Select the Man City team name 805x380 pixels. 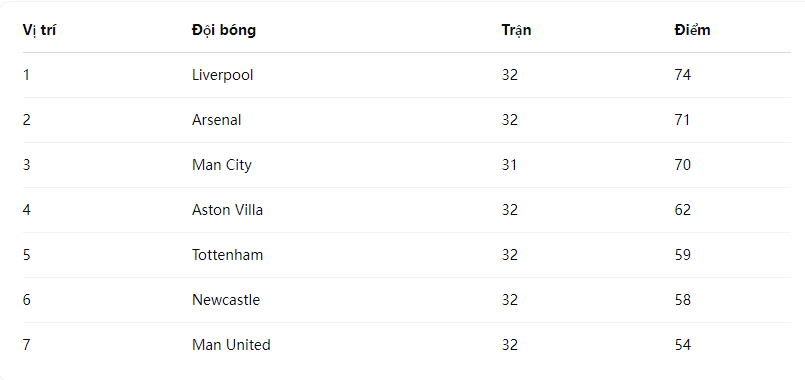[x=222, y=165]
